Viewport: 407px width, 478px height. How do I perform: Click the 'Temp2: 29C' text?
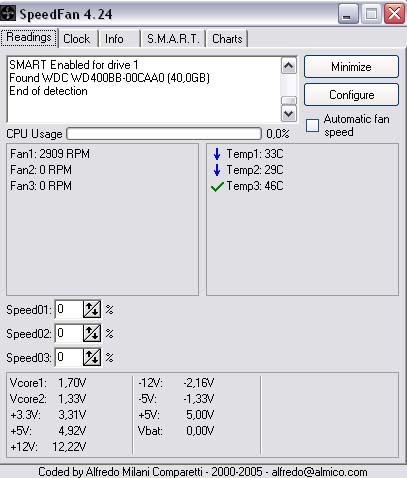(x=255, y=170)
